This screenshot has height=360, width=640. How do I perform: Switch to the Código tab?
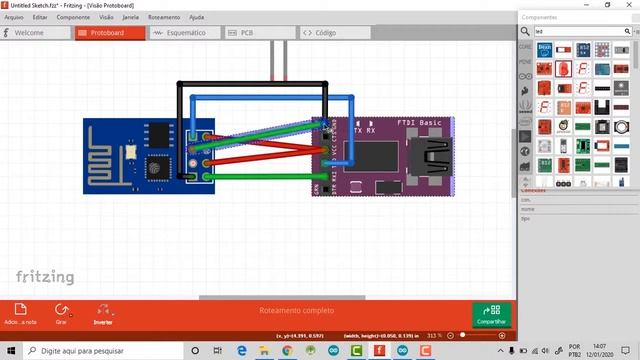(335, 33)
